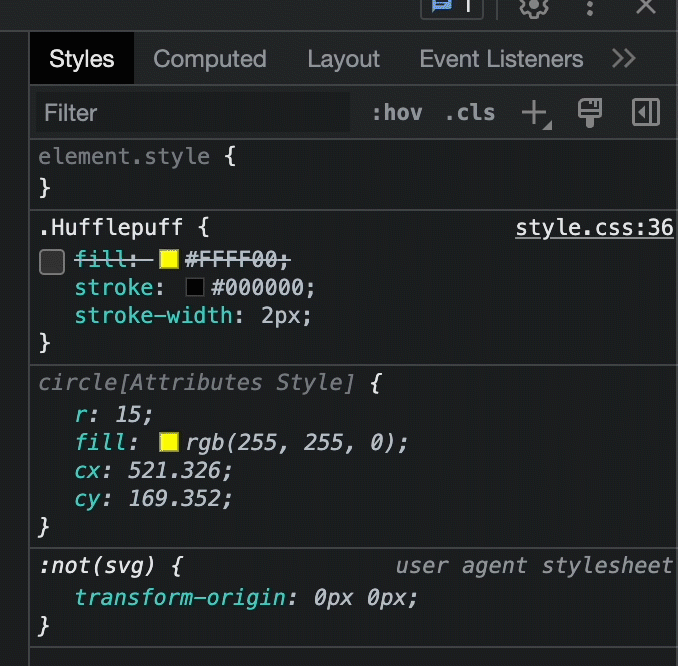Viewport: 678px width, 666px height.
Task: Select the Styles tab
Action: [x=82, y=59]
